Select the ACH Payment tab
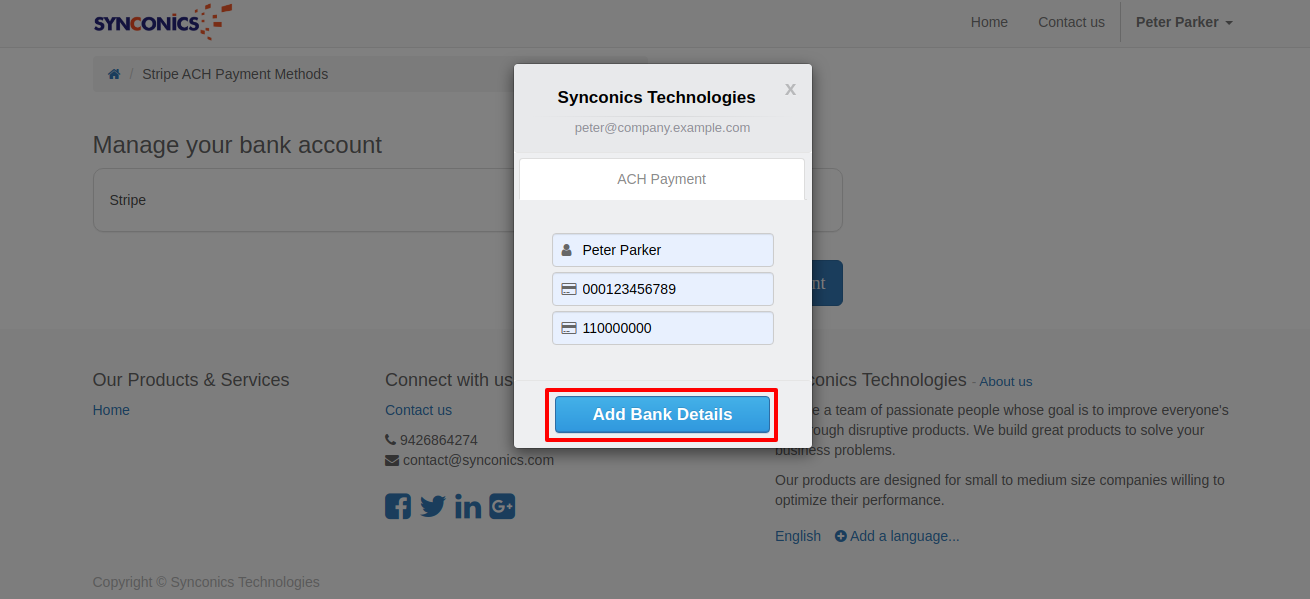 (x=662, y=179)
